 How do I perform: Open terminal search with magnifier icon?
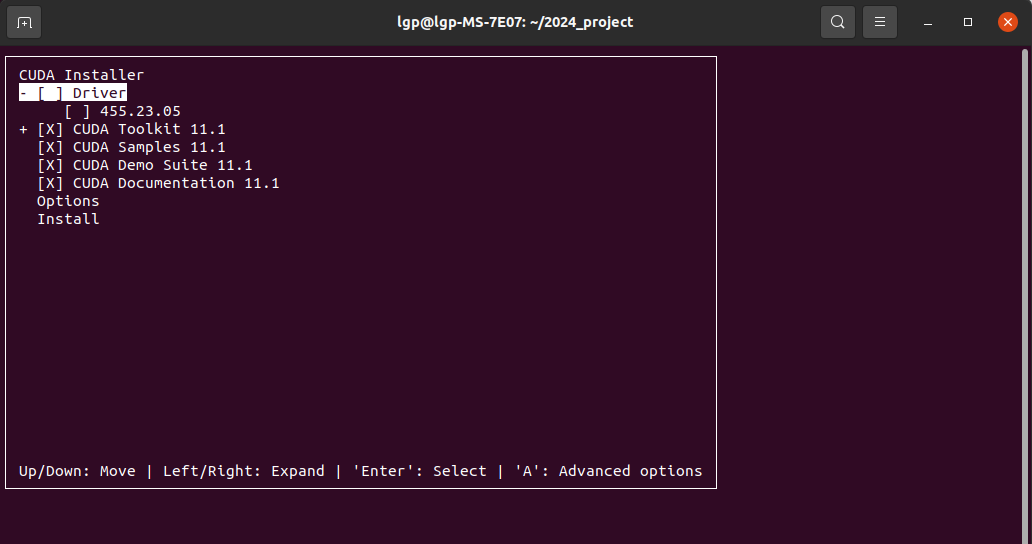click(x=838, y=22)
